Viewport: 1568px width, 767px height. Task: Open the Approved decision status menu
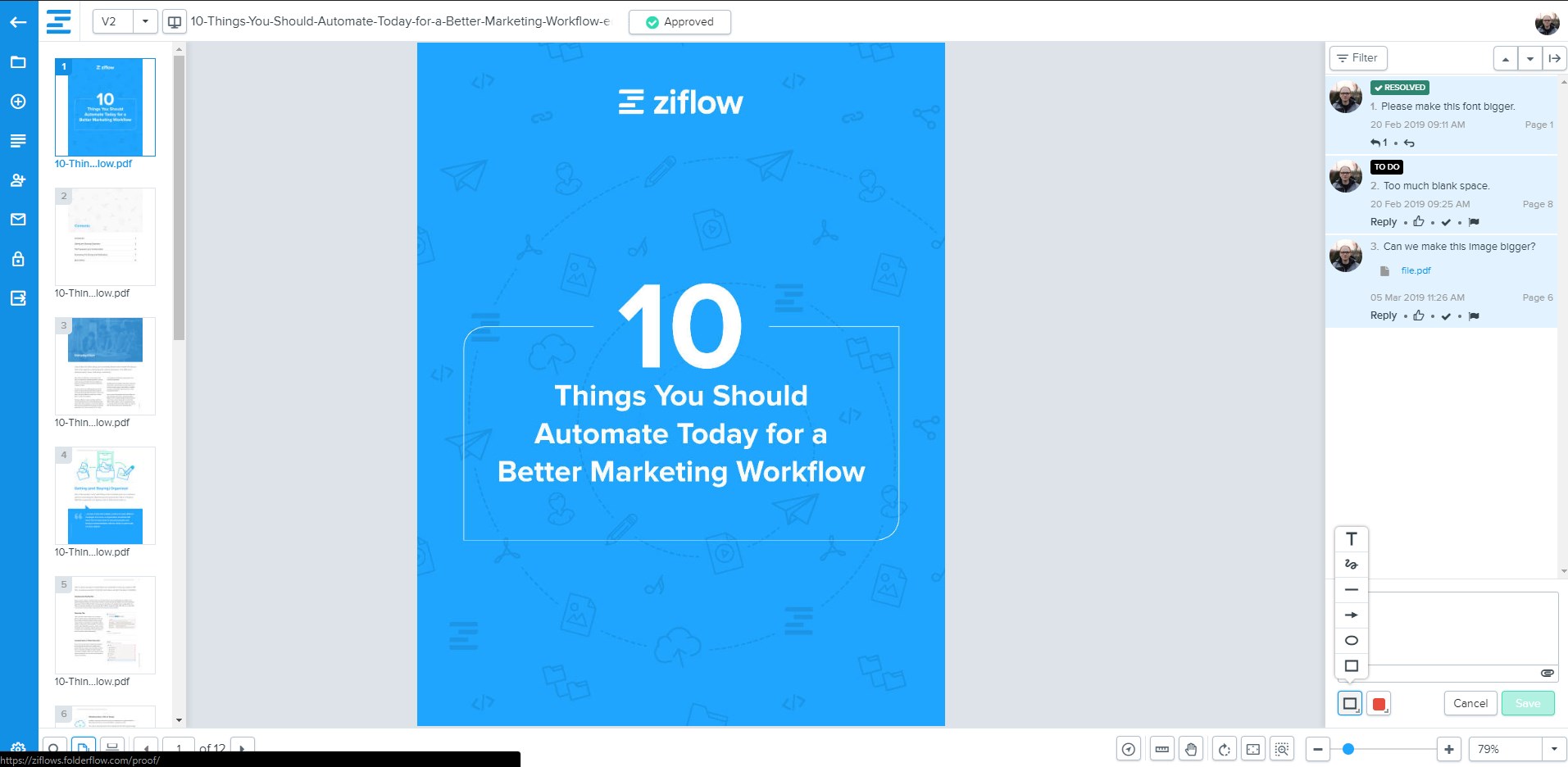(679, 22)
